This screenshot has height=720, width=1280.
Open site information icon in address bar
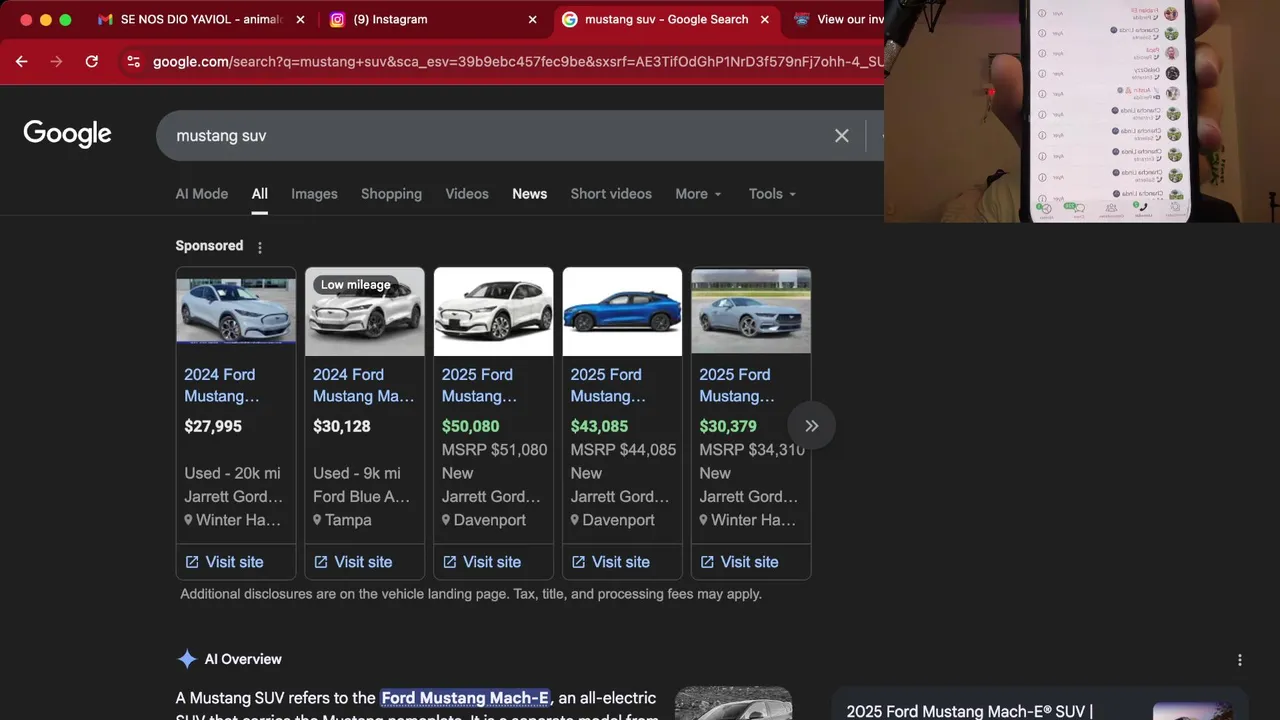(133, 61)
